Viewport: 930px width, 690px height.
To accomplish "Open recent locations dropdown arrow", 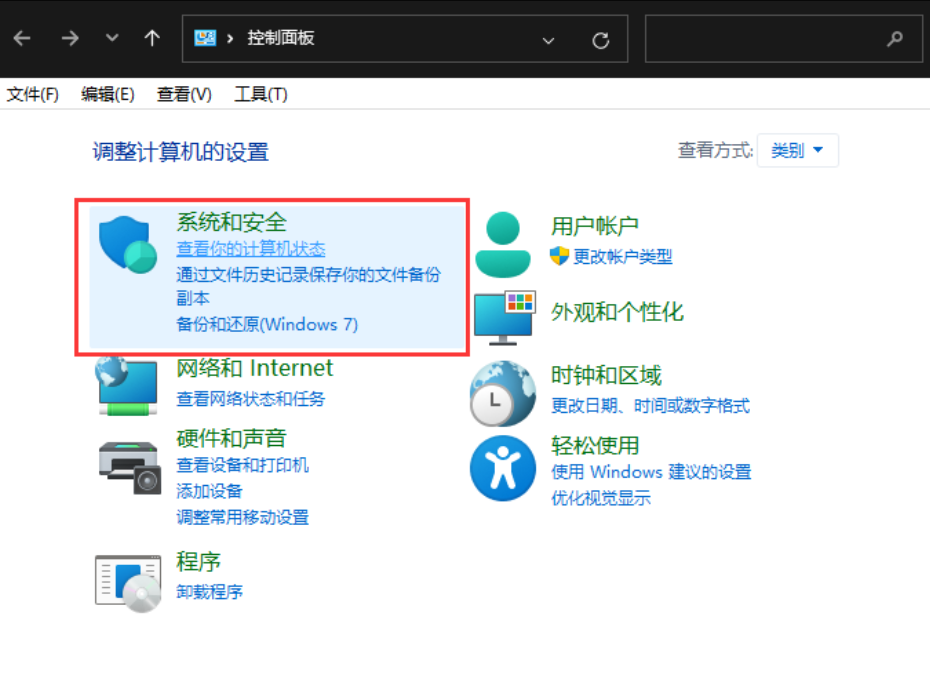I will point(112,38).
